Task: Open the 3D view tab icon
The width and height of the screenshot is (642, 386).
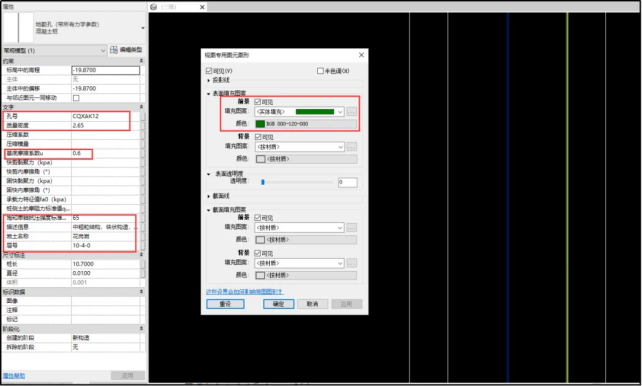Action: pos(154,7)
